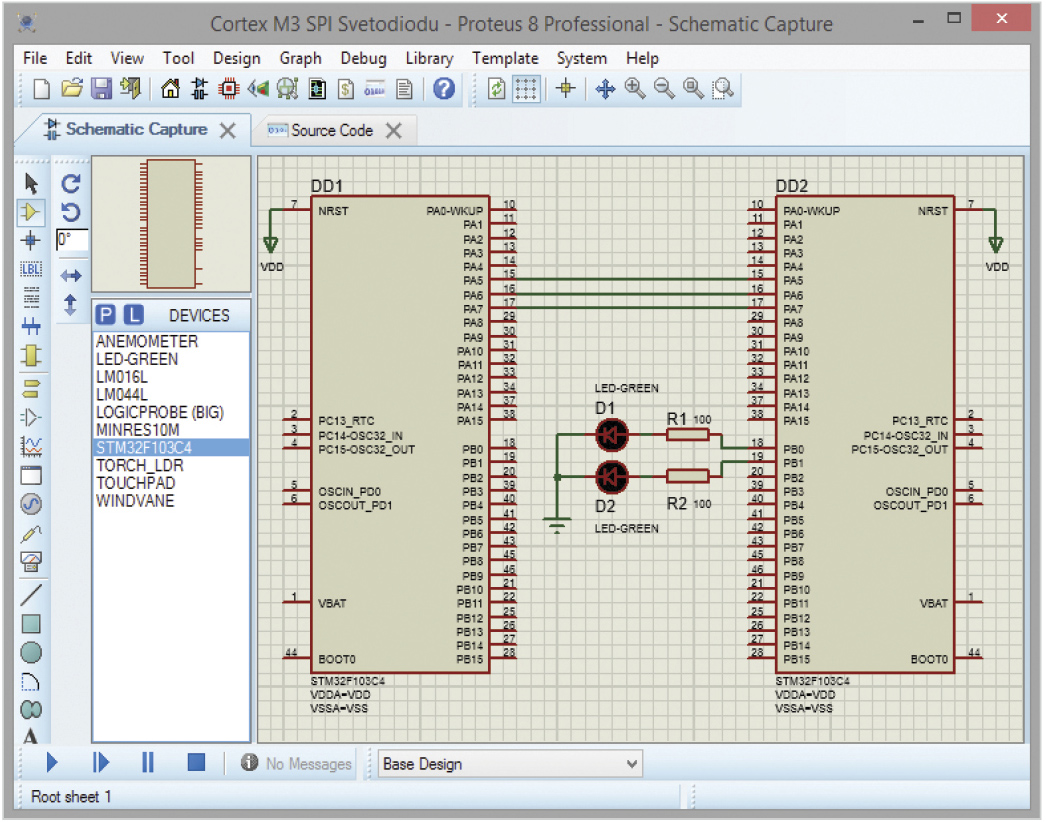This screenshot has height=822, width=1046.
Task: Select LED-GREEN in the devices list
Action: [171, 359]
